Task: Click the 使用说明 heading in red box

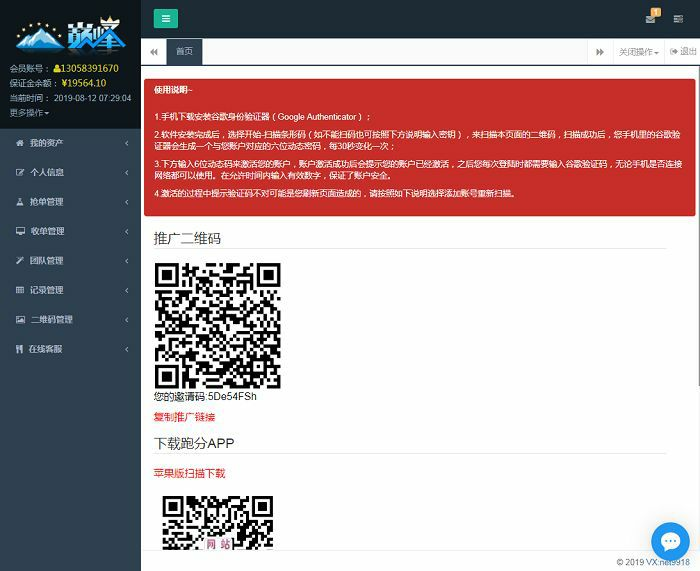Action: (x=172, y=90)
